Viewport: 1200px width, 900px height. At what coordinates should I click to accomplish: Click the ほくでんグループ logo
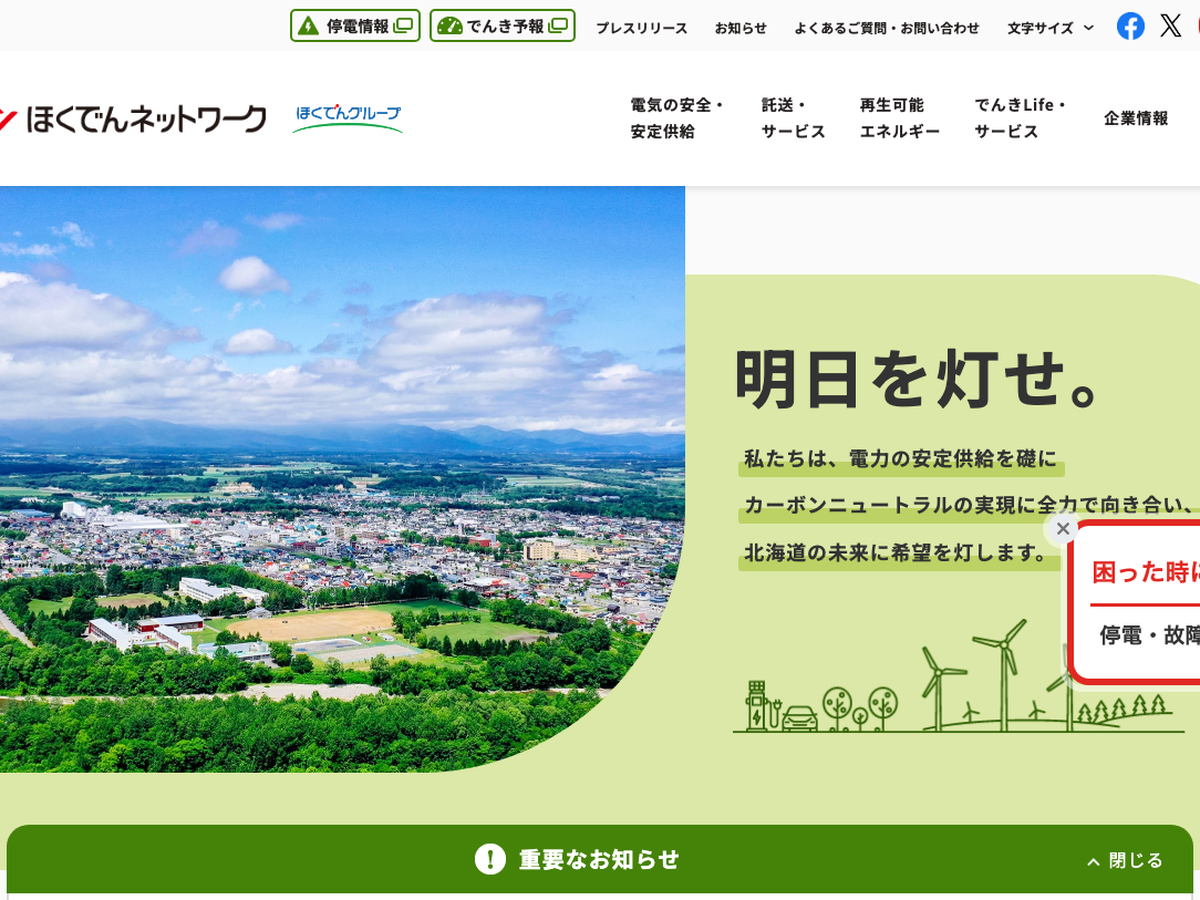tap(348, 118)
